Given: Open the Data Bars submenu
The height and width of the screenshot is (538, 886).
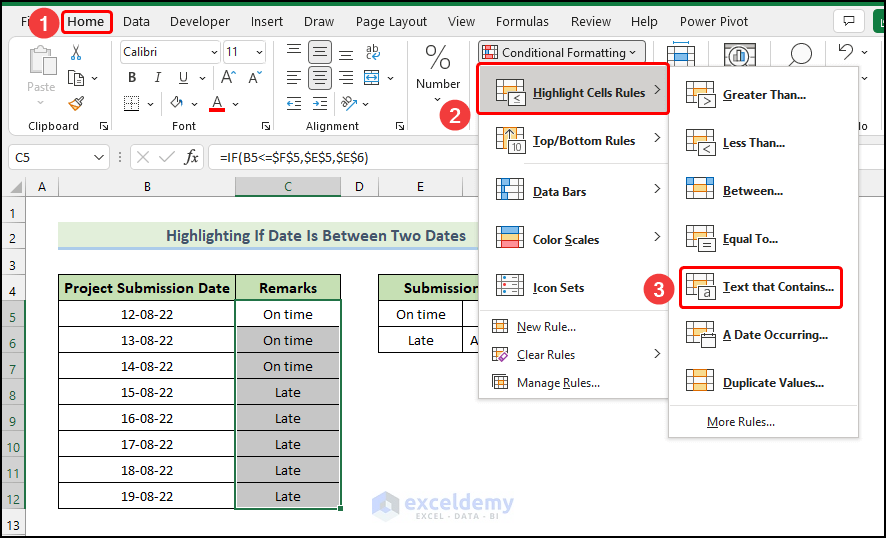Looking at the screenshot, I should point(573,190).
